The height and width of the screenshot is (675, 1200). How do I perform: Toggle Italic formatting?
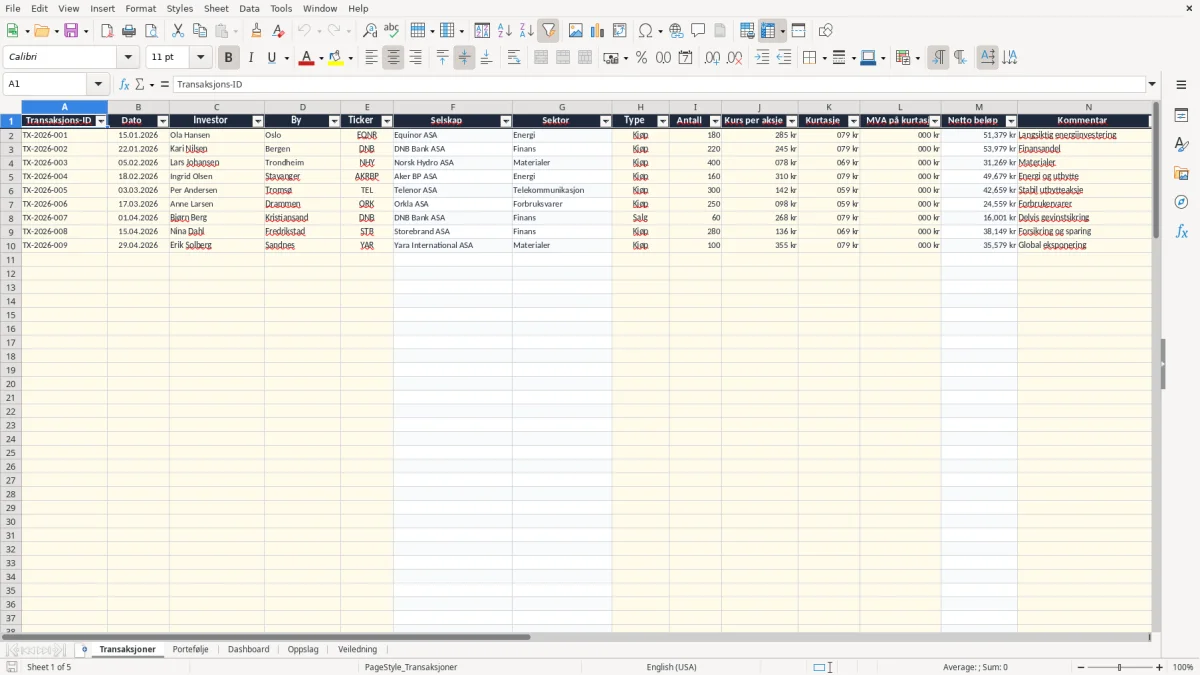click(x=251, y=58)
